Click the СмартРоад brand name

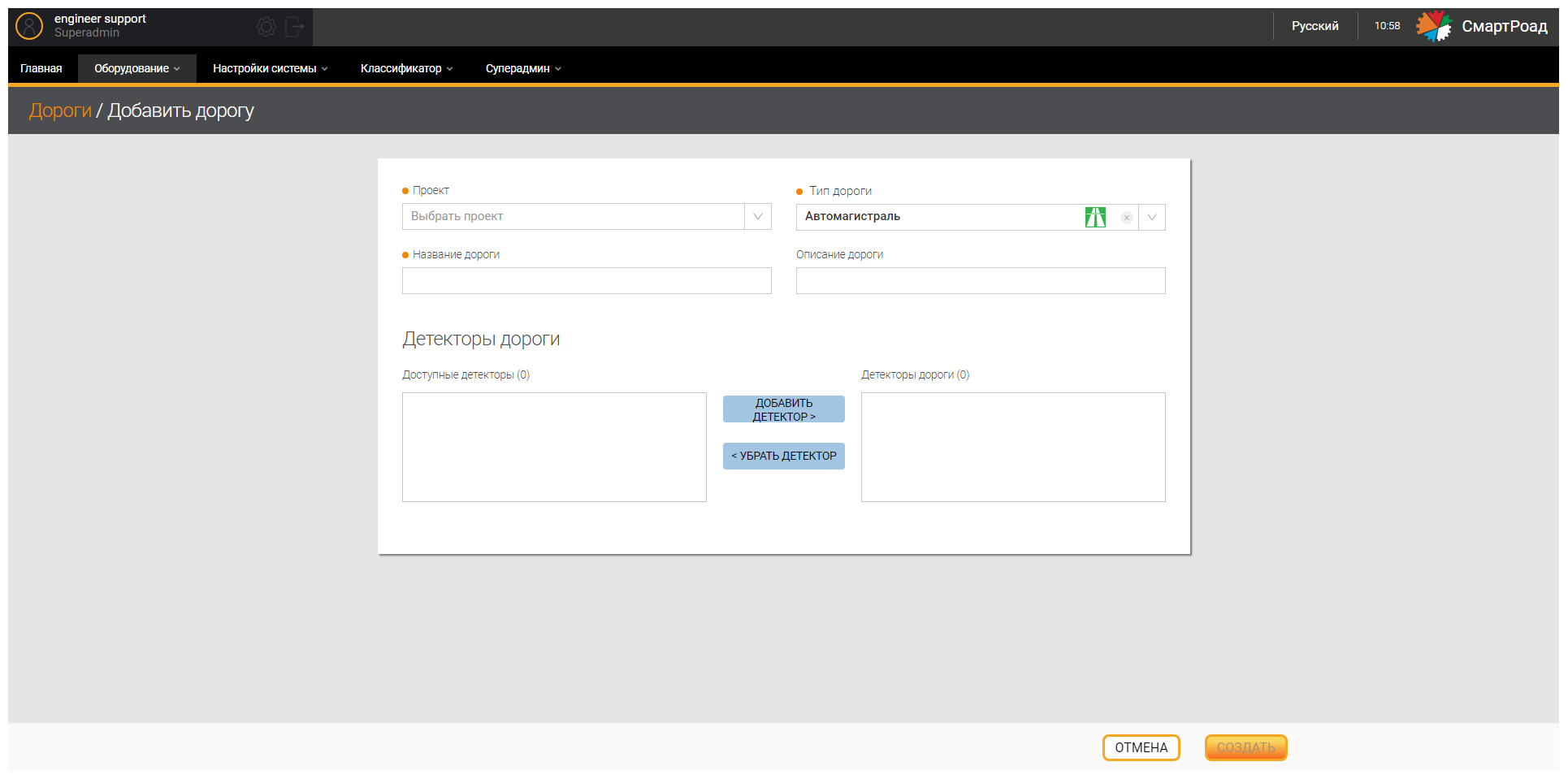tap(1505, 26)
